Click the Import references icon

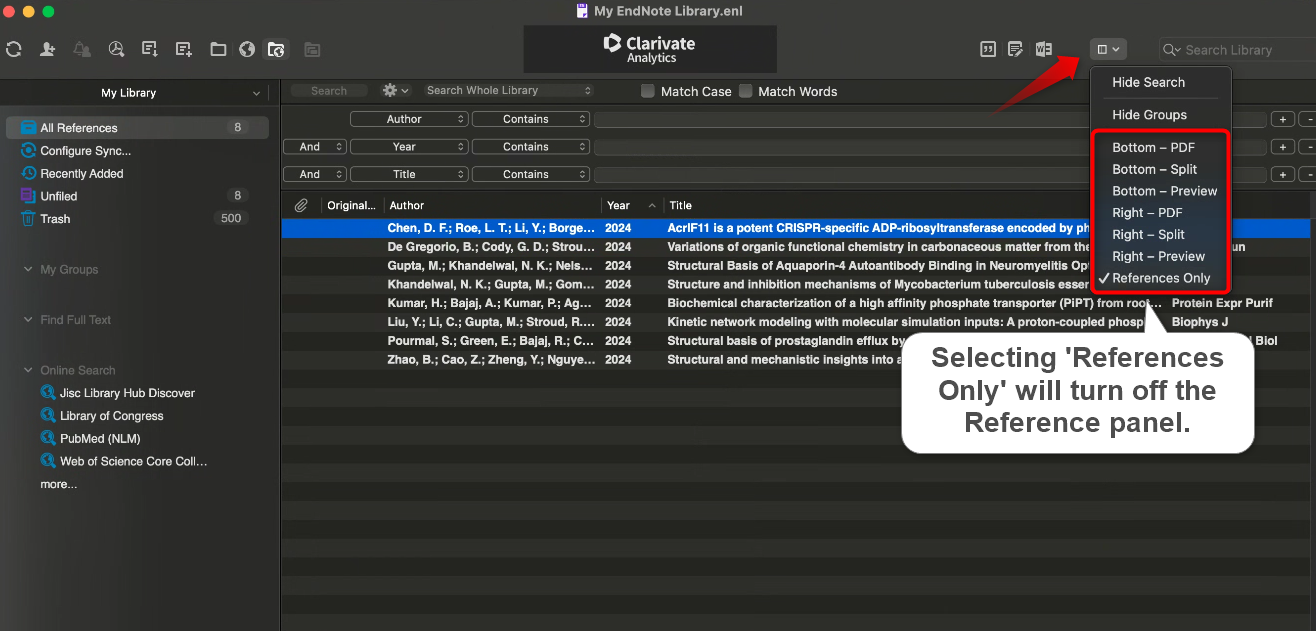click(x=149, y=48)
